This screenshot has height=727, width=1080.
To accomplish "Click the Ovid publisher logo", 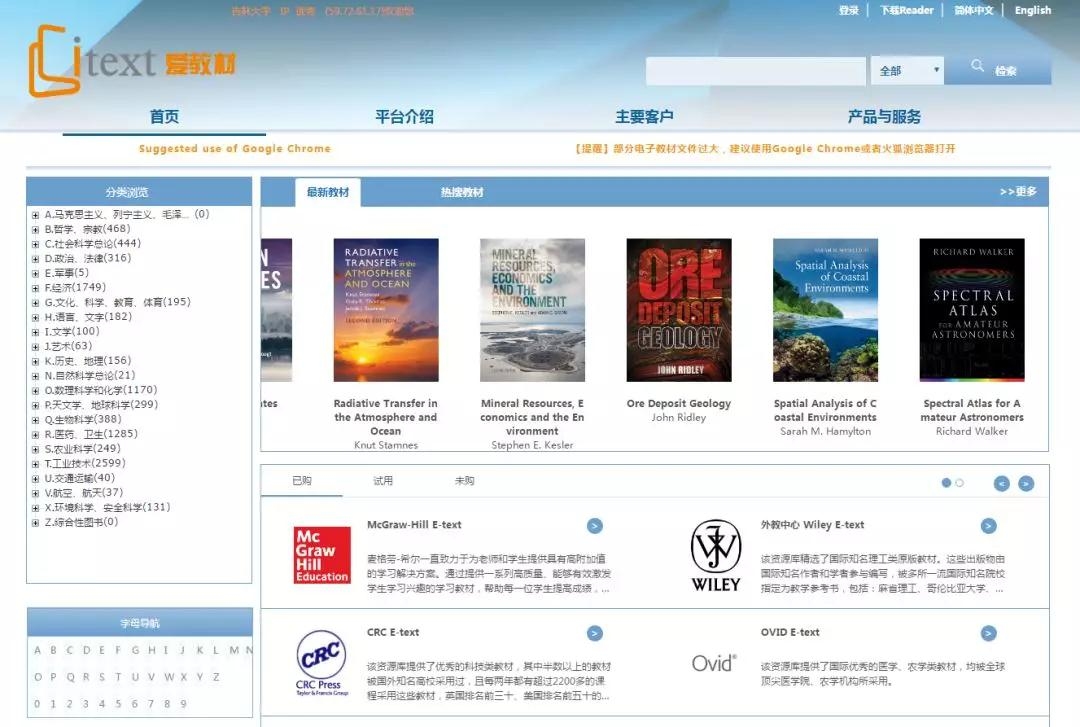I will point(712,660).
